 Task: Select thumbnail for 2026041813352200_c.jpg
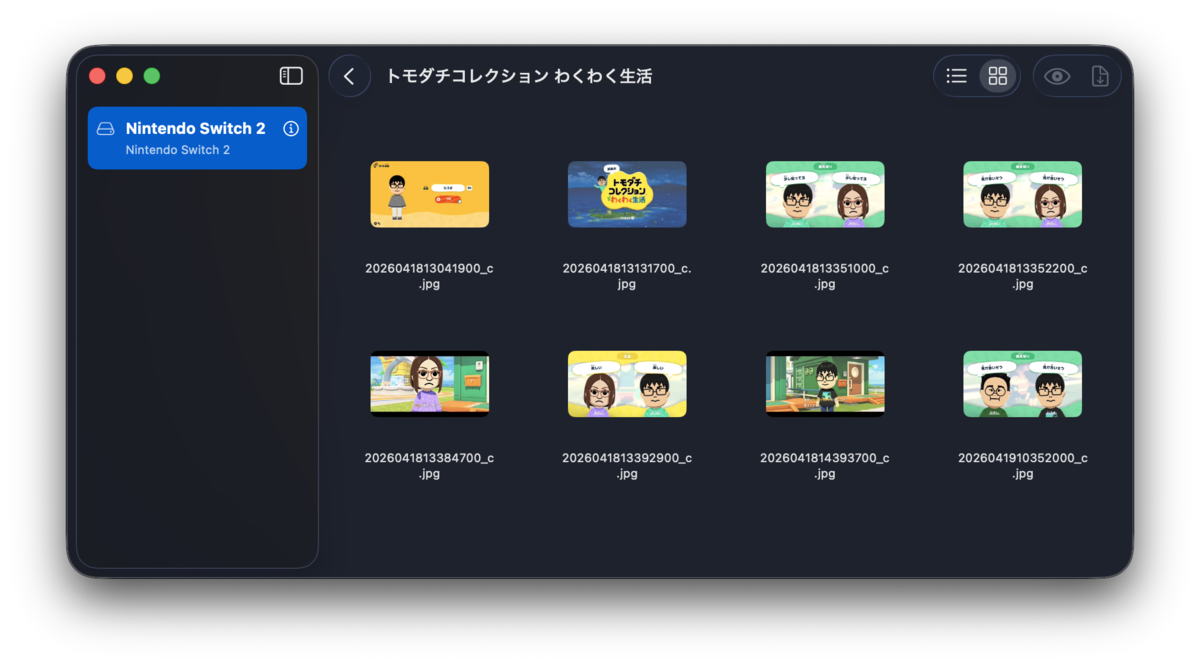click(x=1023, y=194)
